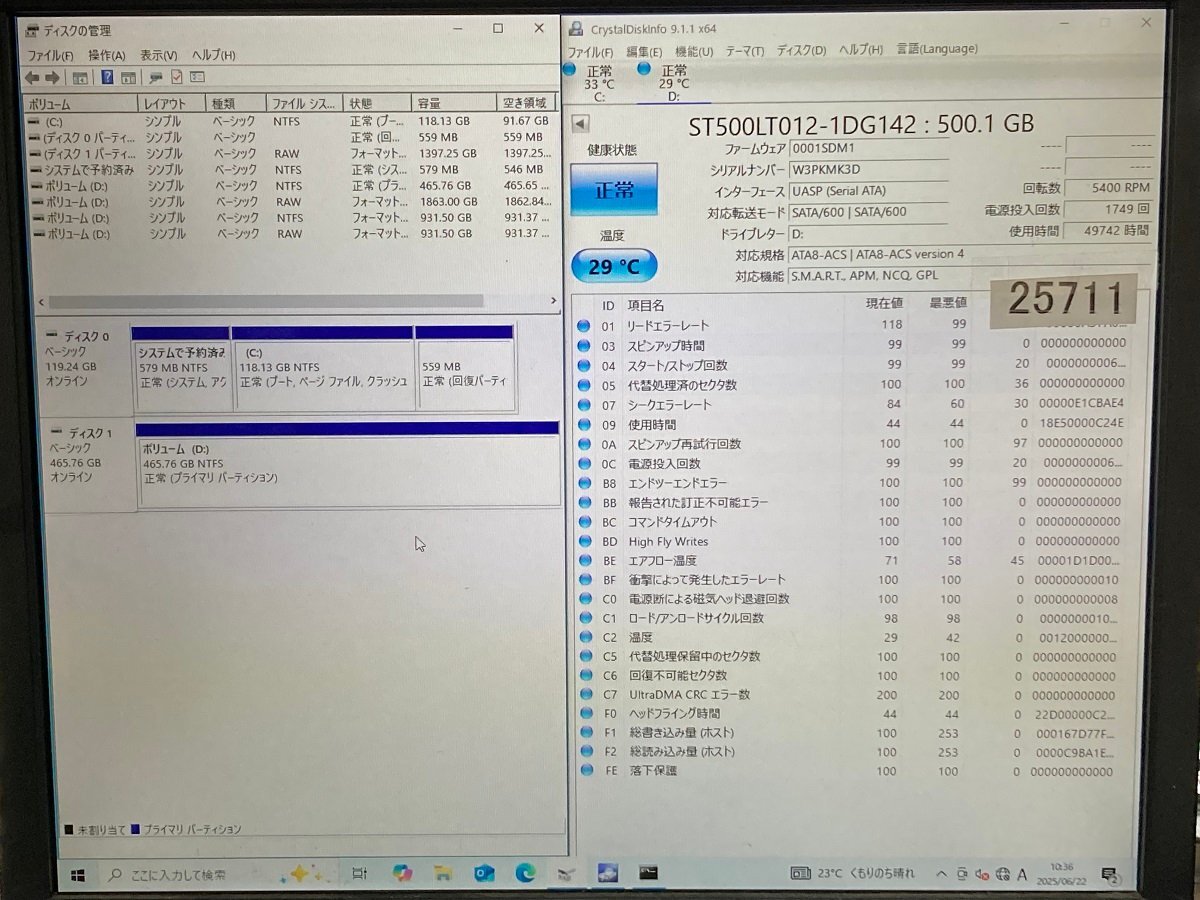Launch Microsoft Edge from the taskbar
The image size is (1200, 900).
525,874
